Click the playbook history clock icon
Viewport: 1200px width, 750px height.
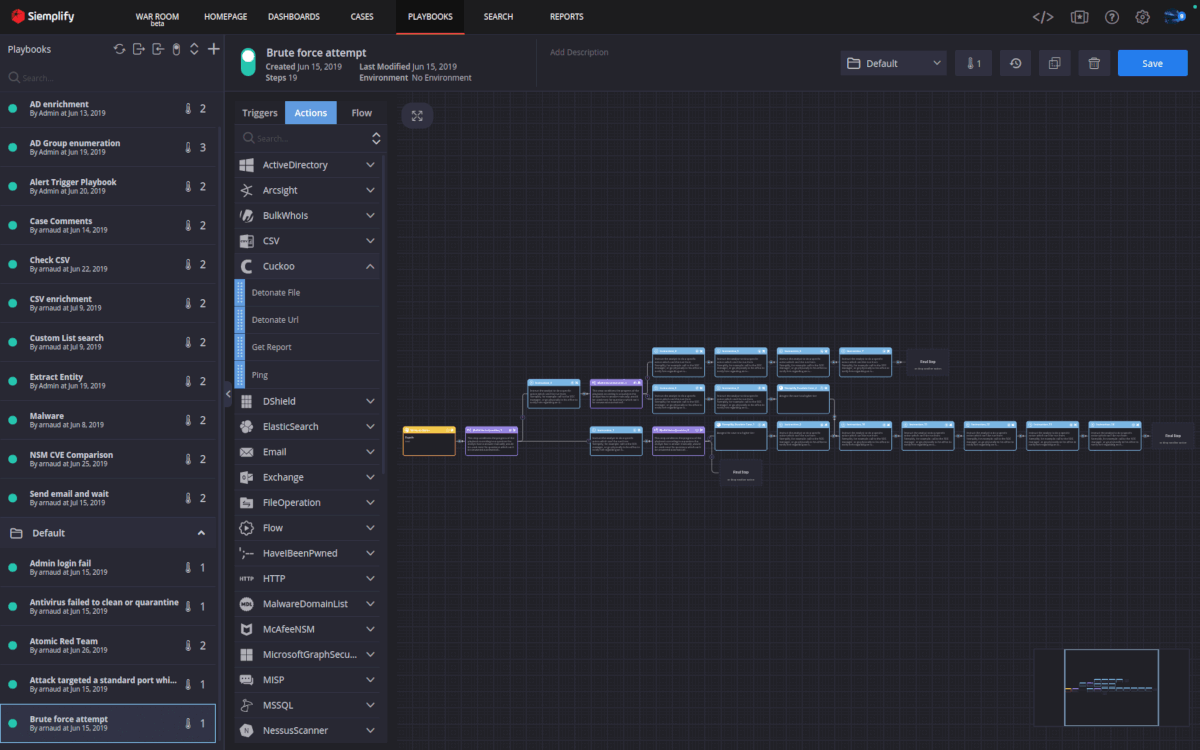click(x=1015, y=63)
